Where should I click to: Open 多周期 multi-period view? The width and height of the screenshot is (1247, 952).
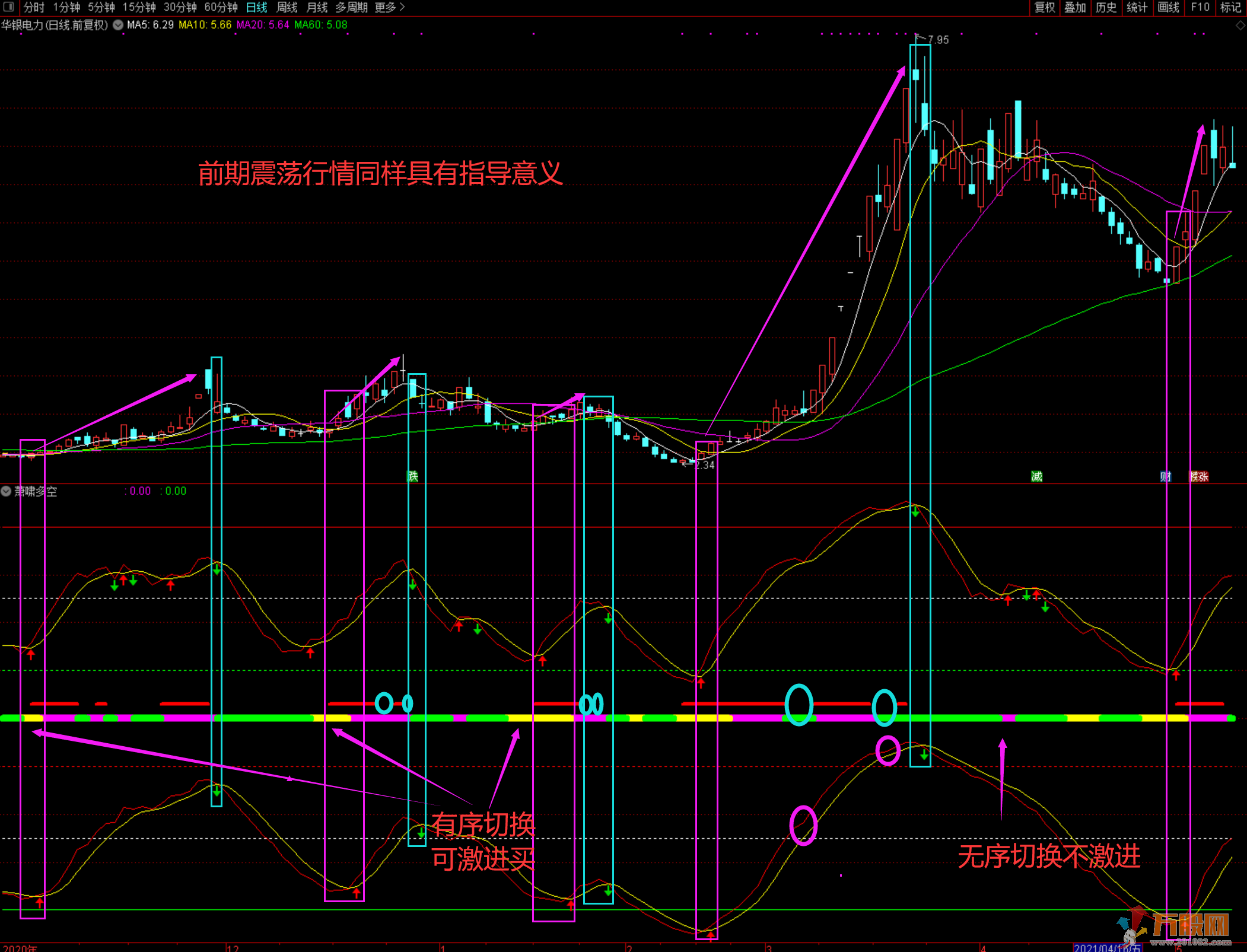[352, 7]
